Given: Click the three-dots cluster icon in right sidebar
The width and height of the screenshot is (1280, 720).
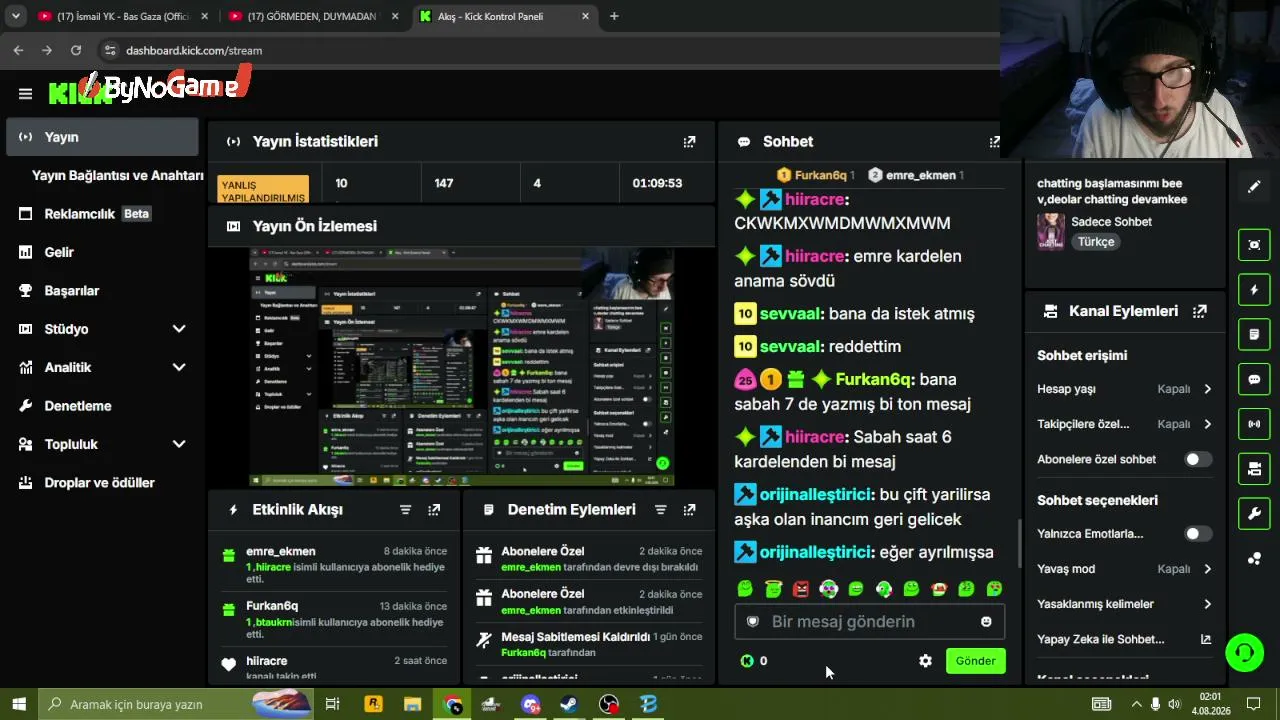Looking at the screenshot, I should [1254, 559].
